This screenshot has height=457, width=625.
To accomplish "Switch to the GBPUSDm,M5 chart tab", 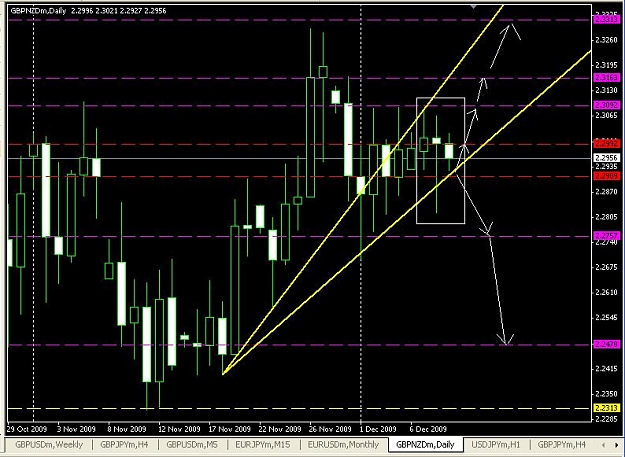I will (192, 444).
